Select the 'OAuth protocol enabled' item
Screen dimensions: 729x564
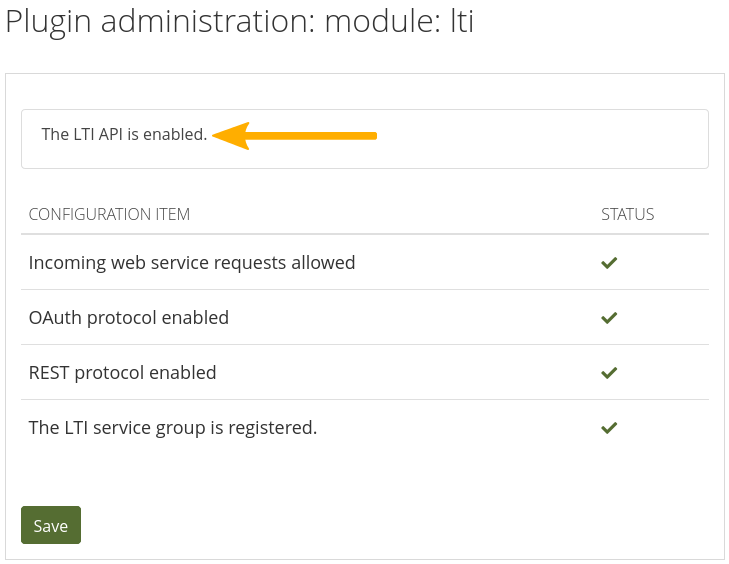(x=129, y=318)
